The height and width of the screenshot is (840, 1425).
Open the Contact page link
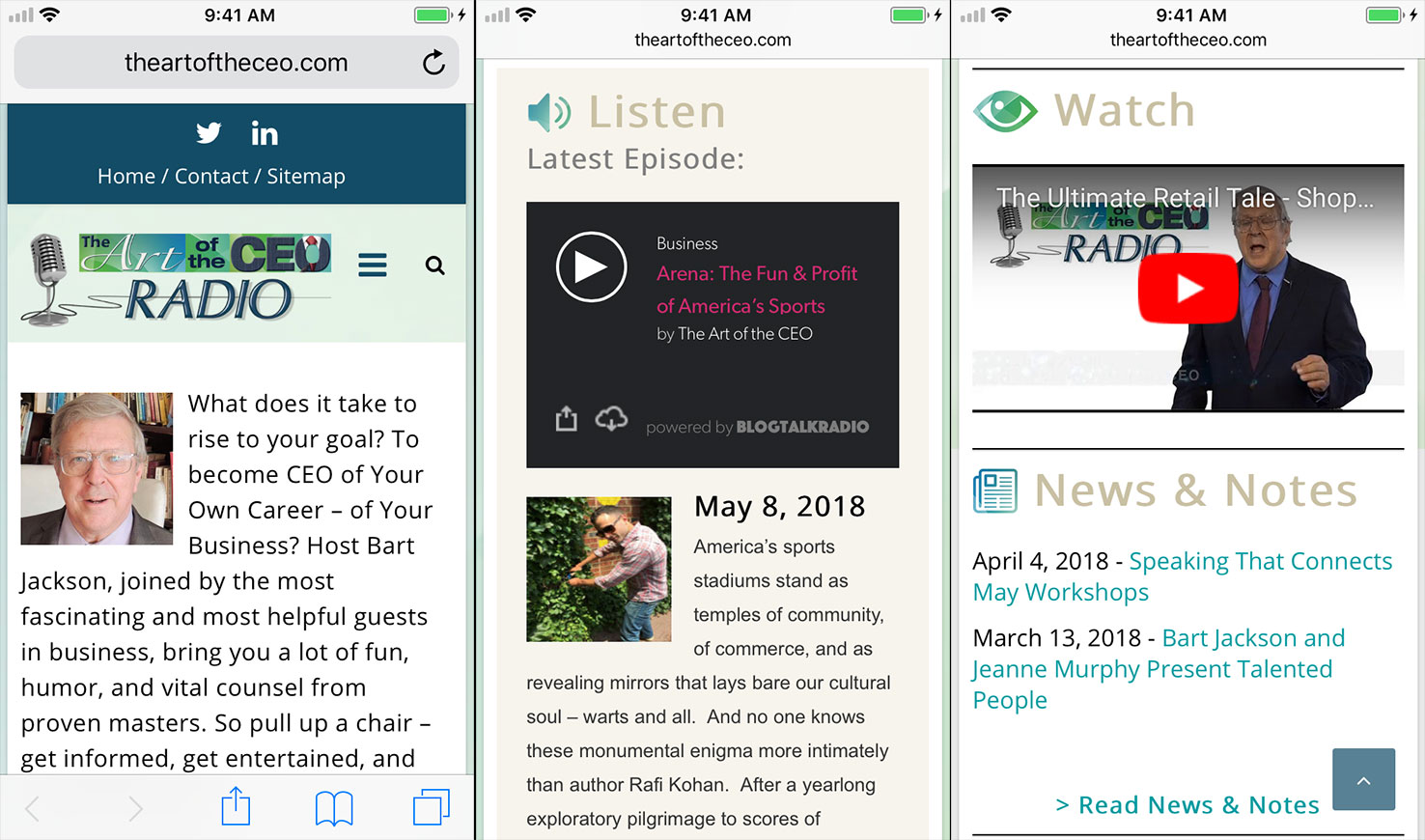[x=211, y=177]
